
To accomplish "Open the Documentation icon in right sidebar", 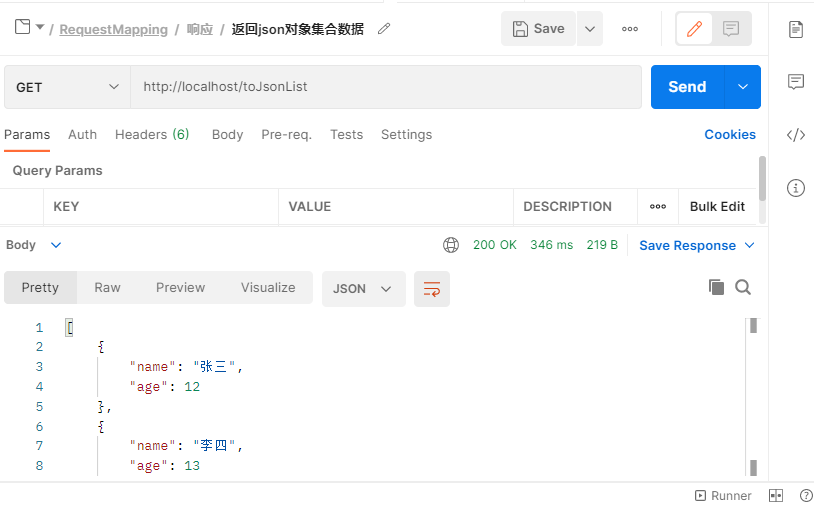I will click(x=796, y=29).
